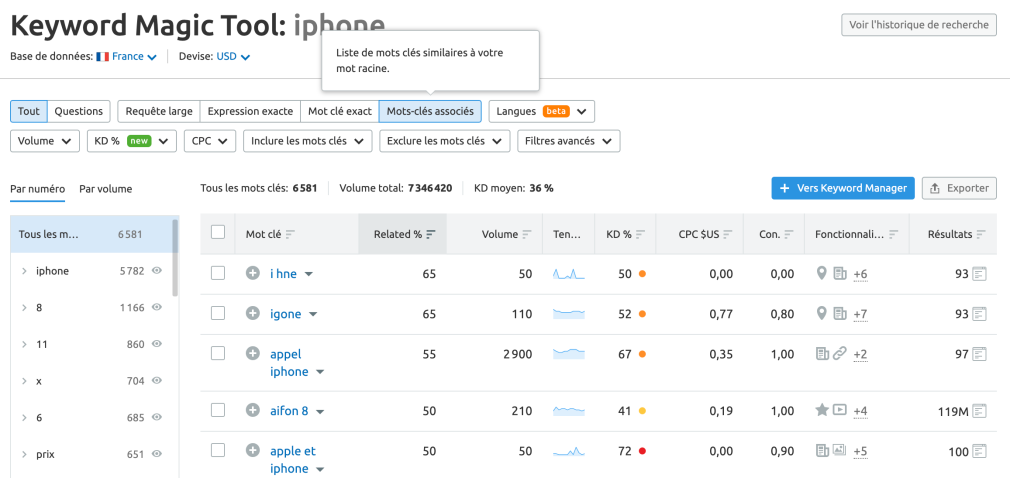Click local pack pin icon in 'i hne' row
Viewport: 1010px width, 478px height.
point(821,274)
